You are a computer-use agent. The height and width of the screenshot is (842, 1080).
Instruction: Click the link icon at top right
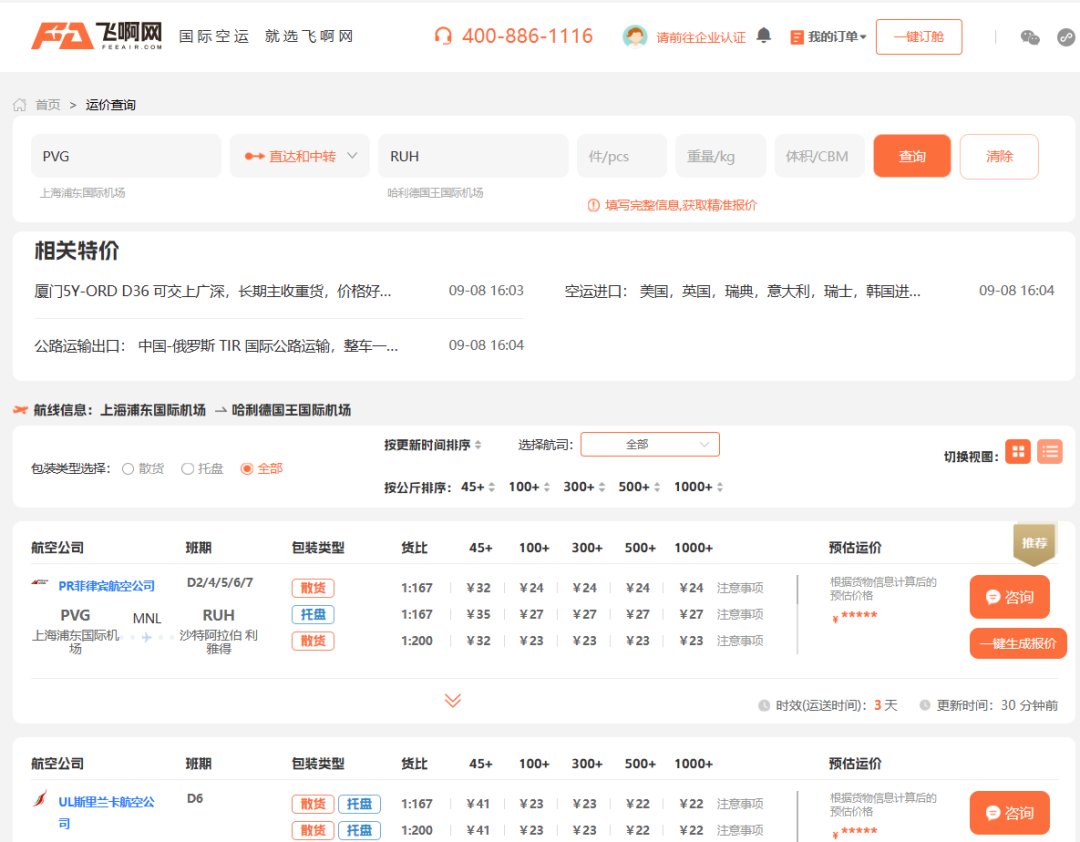coord(1066,37)
